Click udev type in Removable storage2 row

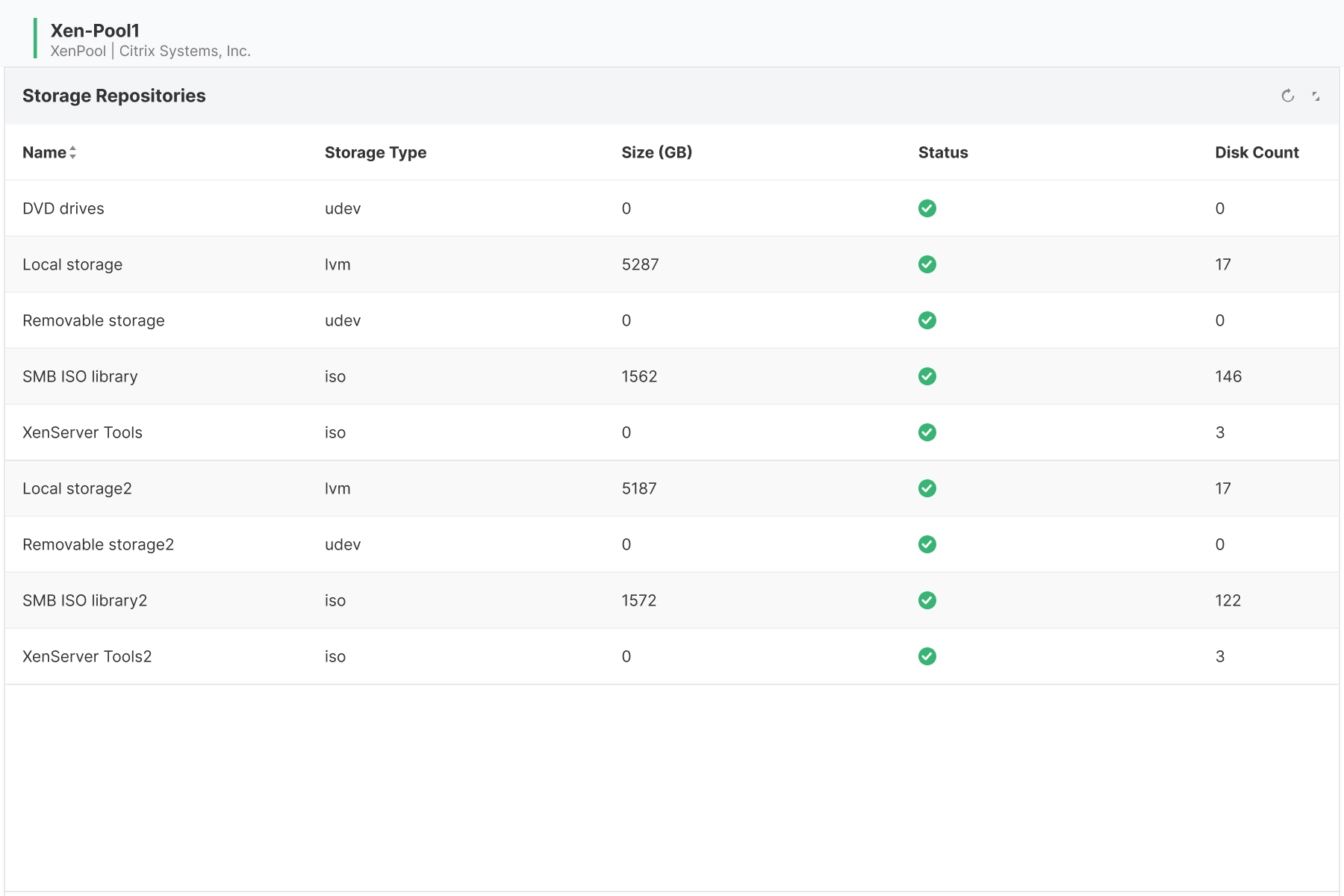click(343, 544)
